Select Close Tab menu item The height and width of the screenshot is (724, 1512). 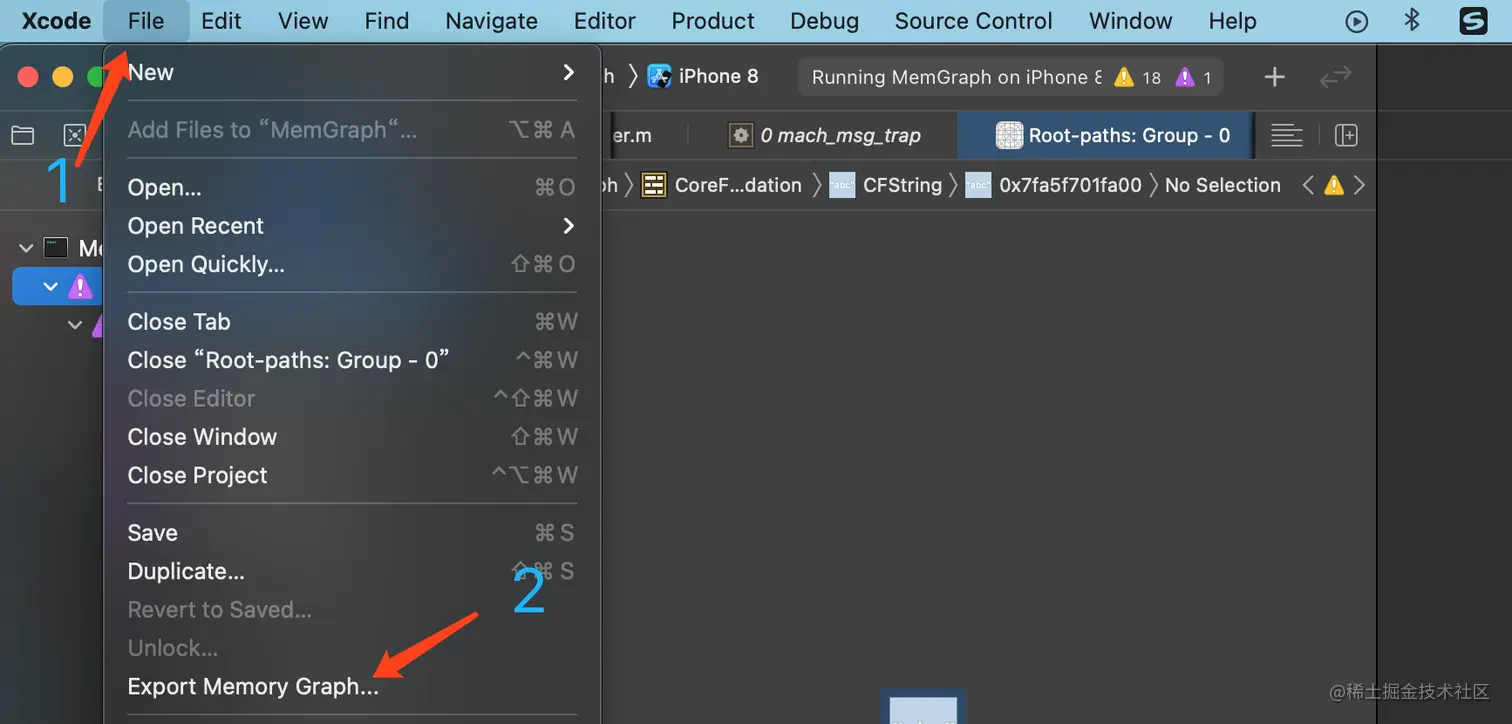pos(351,322)
